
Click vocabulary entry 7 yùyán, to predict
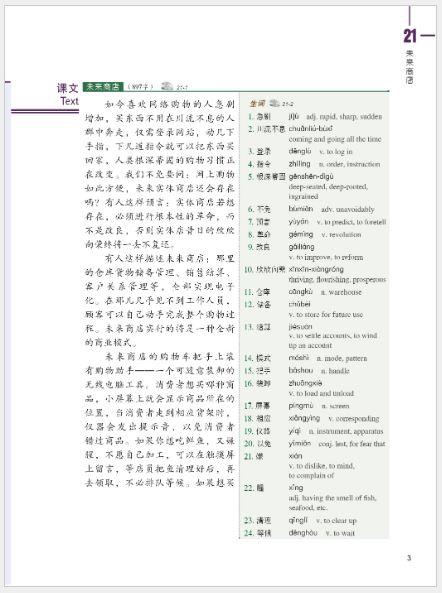[x=317, y=222]
